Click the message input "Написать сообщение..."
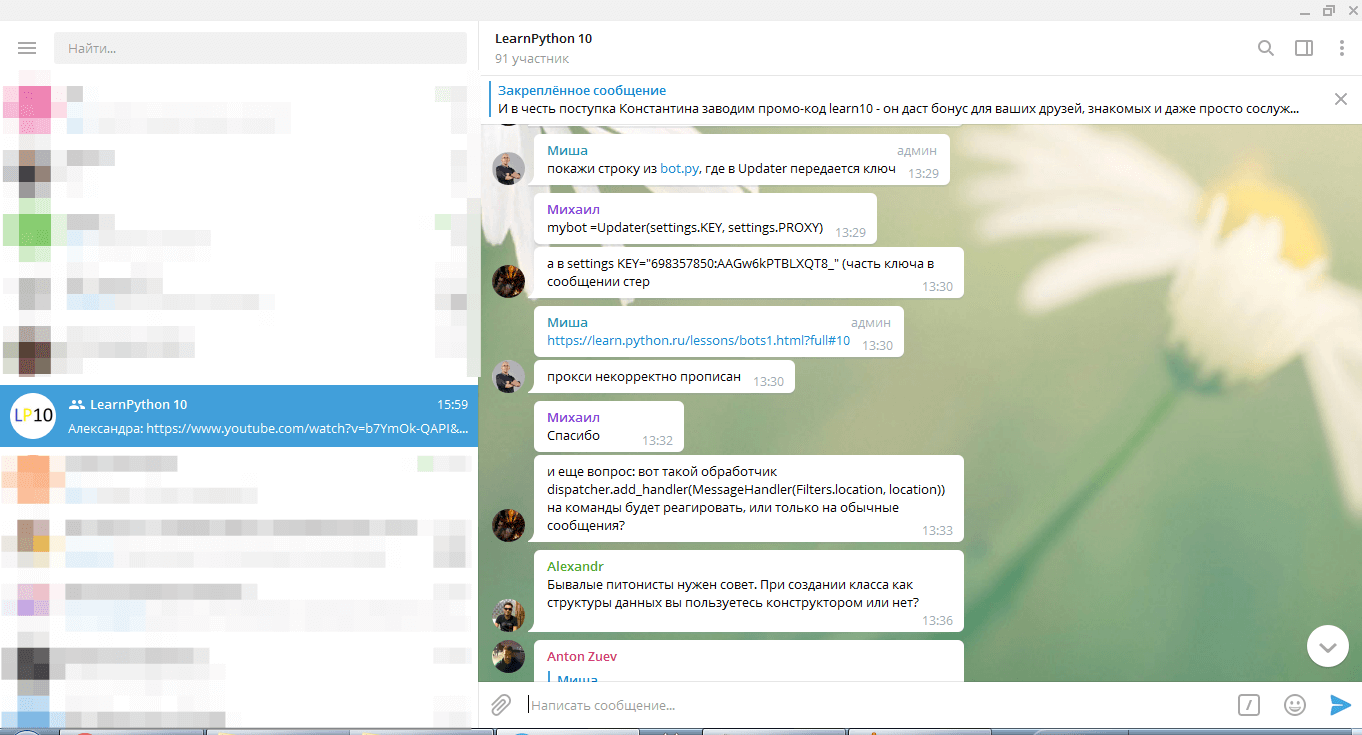 [x=875, y=705]
